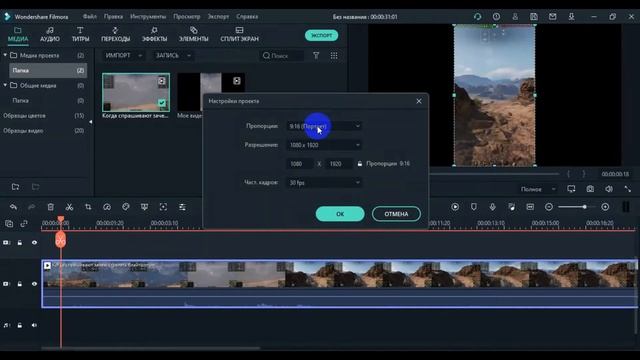Delete clip with trash icon
This screenshot has height=360, width=640.
51,207
